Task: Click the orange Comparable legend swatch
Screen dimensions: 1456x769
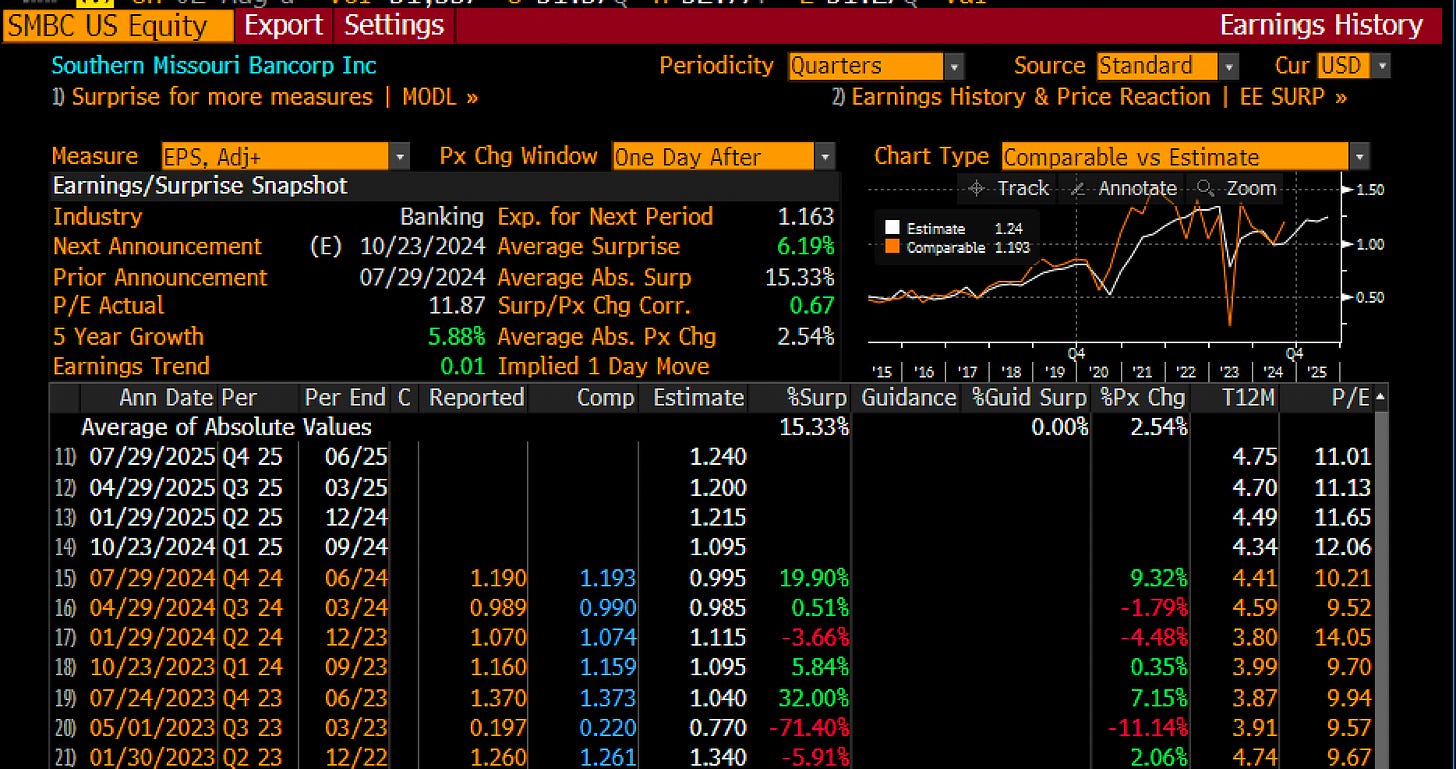Action: tap(893, 247)
